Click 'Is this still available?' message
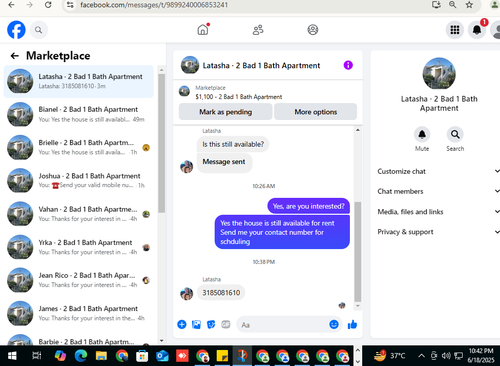Image resolution: width=500 pixels, height=366 pixels. 233,144
